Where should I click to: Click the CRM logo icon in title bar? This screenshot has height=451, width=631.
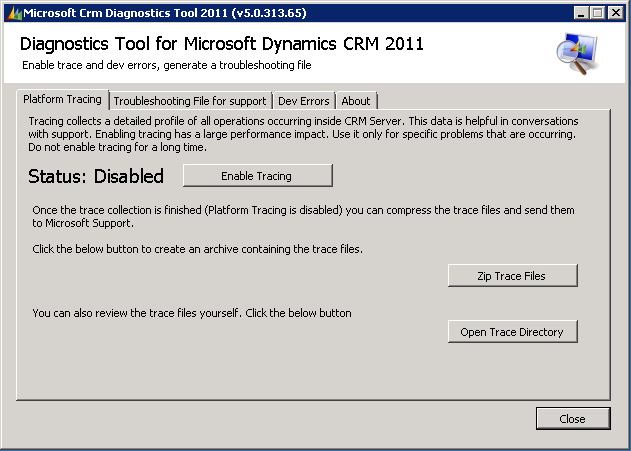14,13
